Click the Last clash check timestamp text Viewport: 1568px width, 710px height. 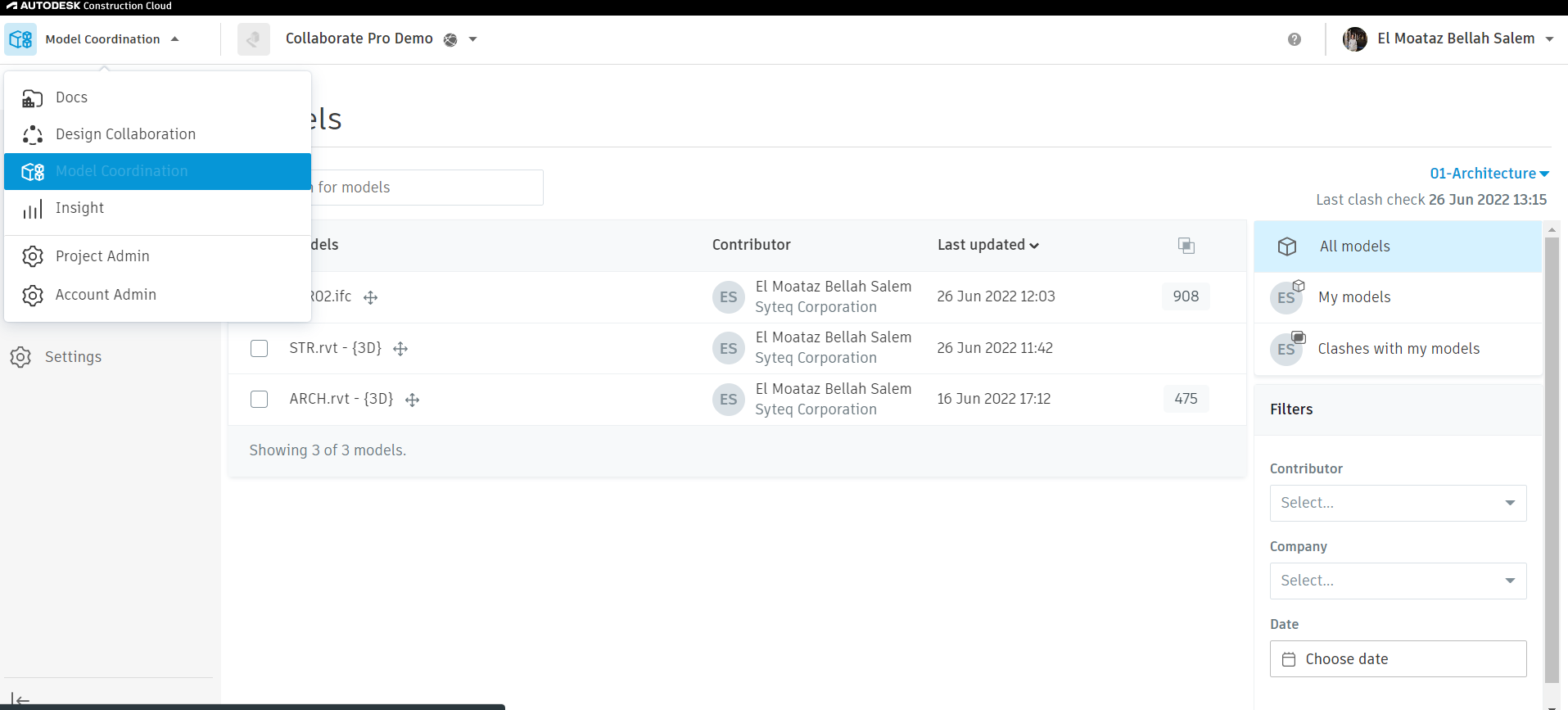coord(1431,200)
